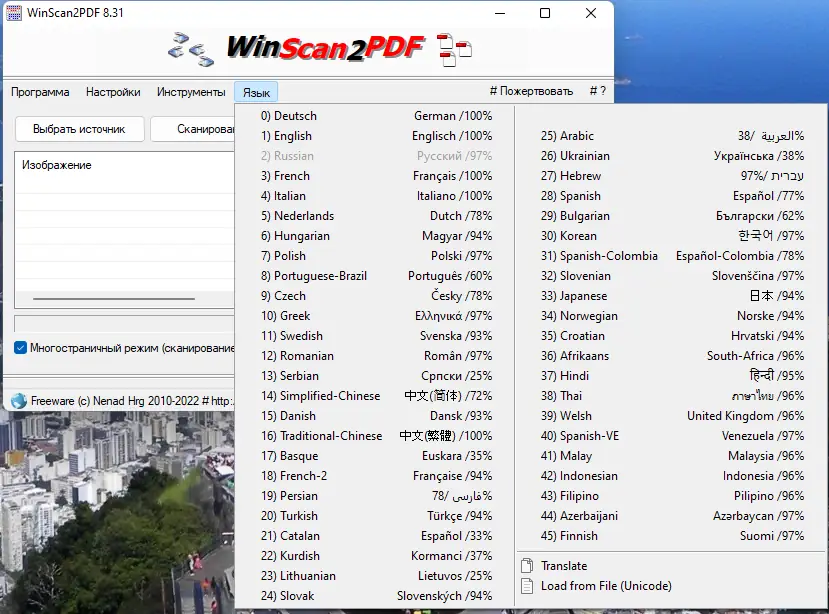
Task: Click the Translate document icon
Action: (527, 566)
